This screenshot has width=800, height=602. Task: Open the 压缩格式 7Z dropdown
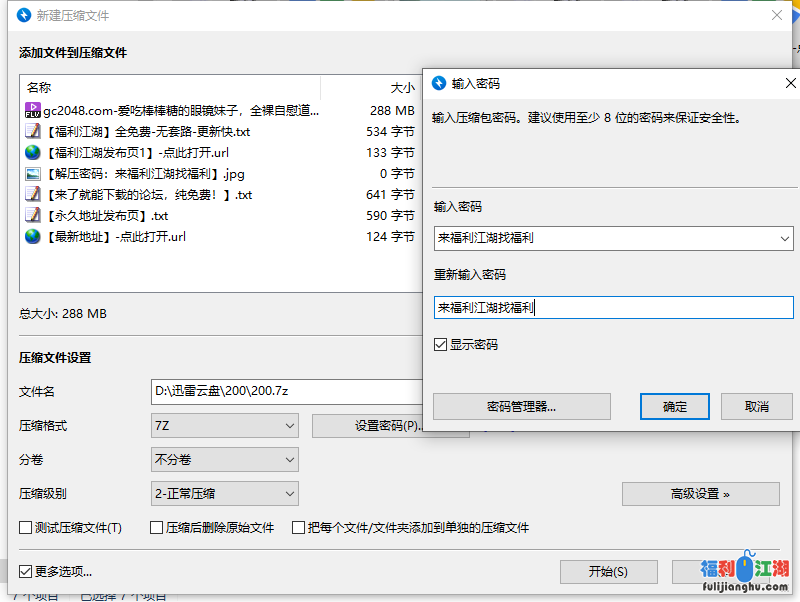224,426
